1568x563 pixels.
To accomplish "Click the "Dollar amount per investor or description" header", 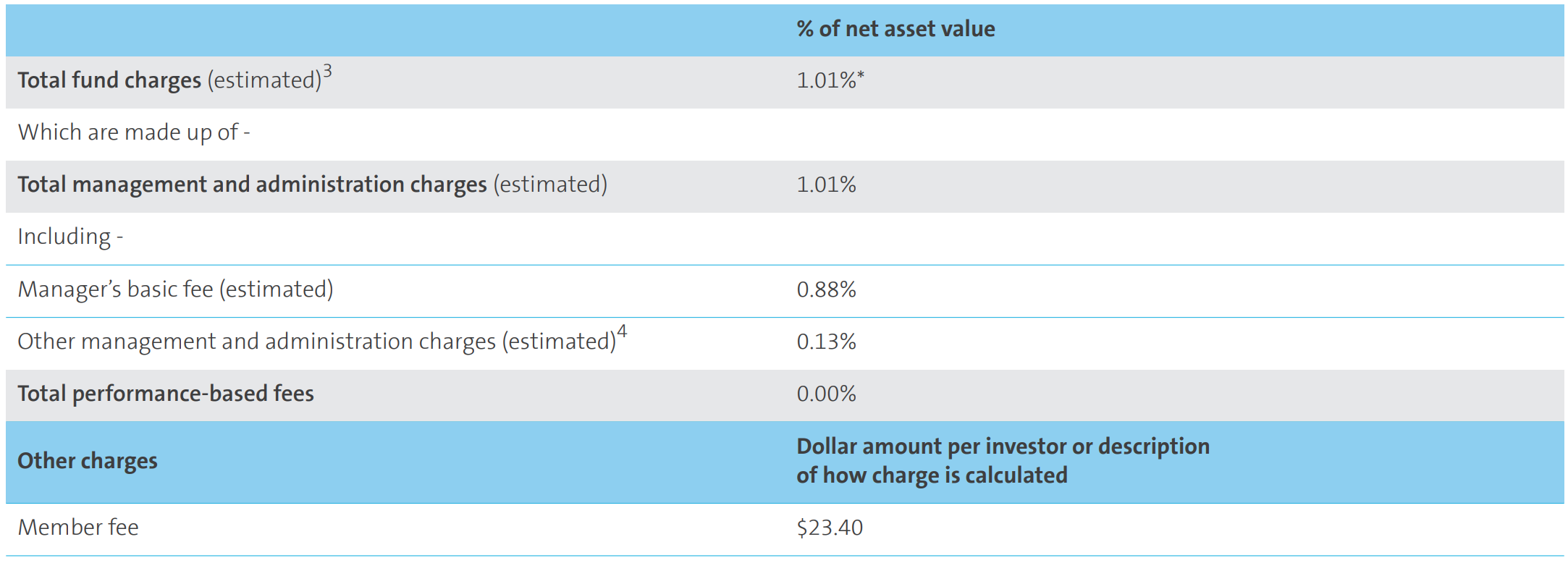I will coord(1003,446).
